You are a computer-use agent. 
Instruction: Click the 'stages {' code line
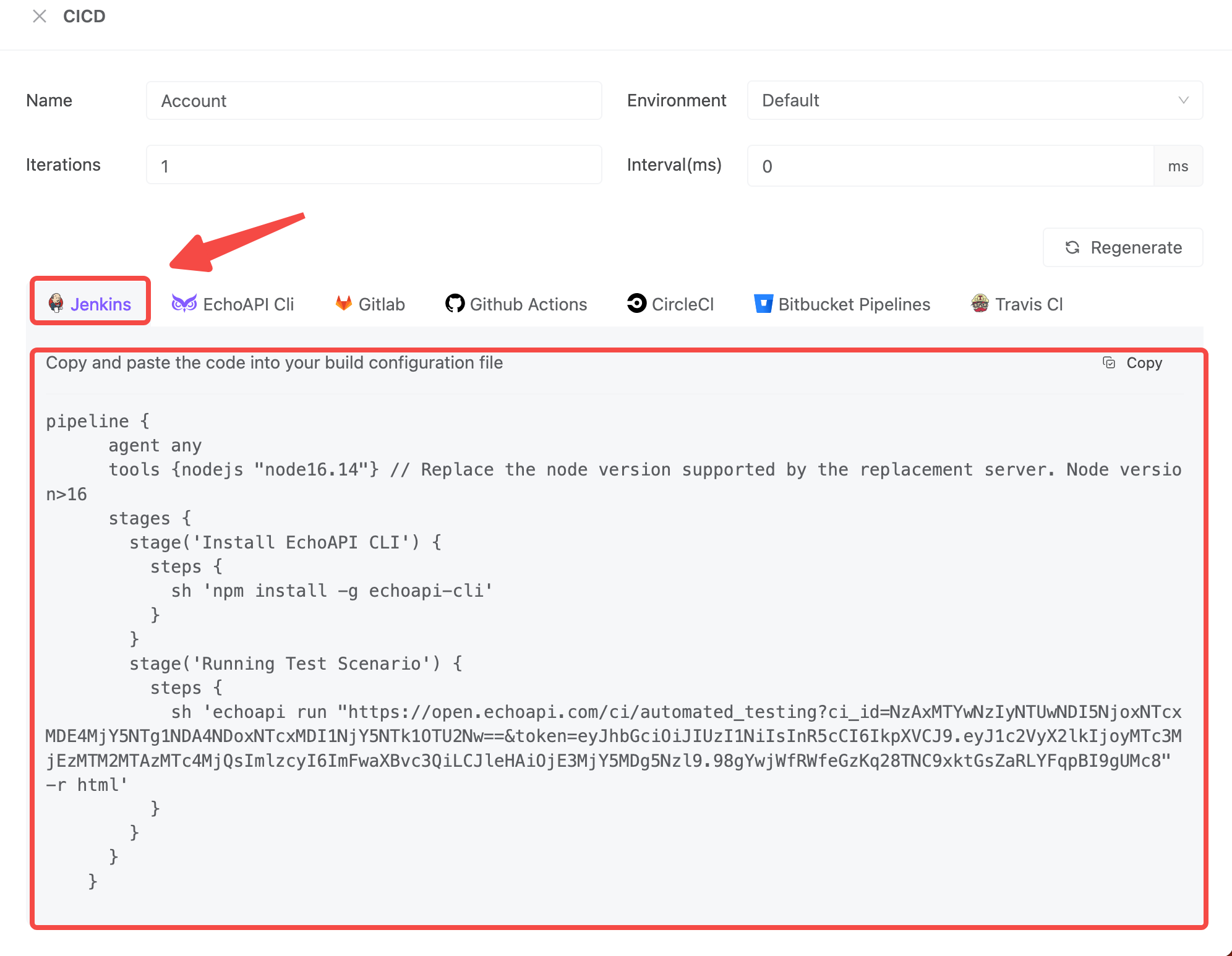pyautogui.click(x=150, y=518)
